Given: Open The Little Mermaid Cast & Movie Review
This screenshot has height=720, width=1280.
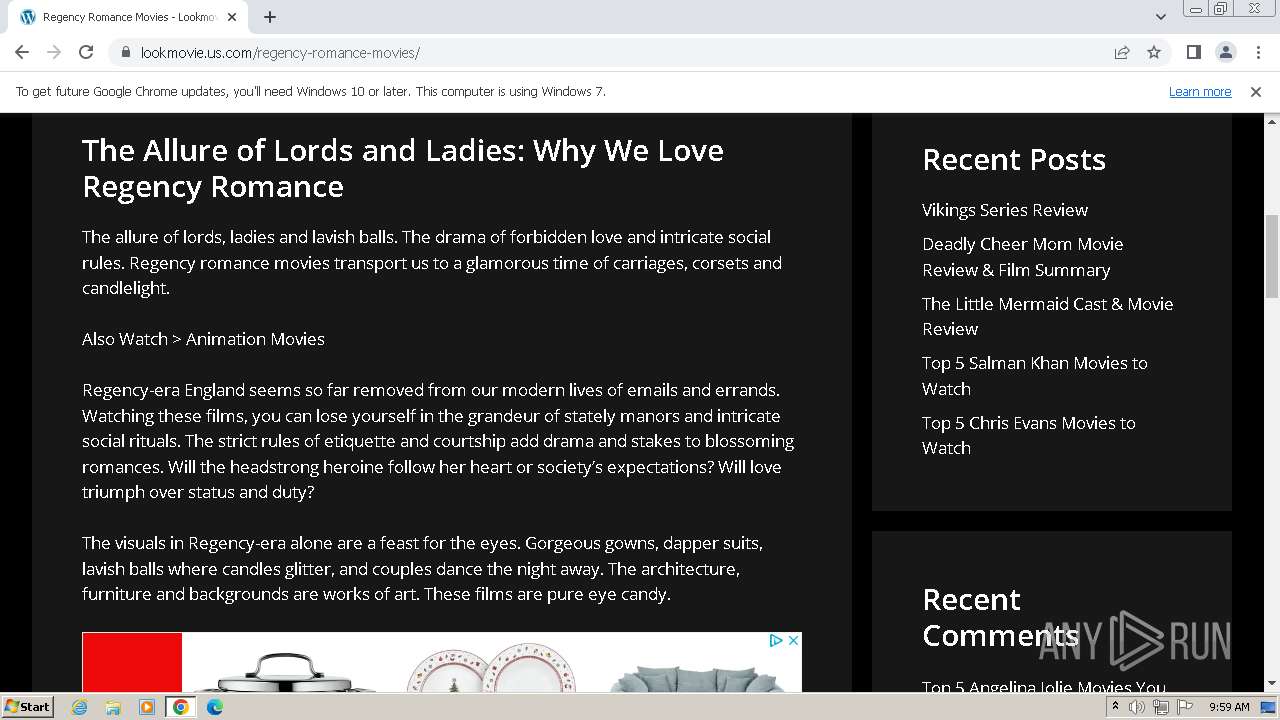Looking at the screenshot, I should click(1048, 316).
